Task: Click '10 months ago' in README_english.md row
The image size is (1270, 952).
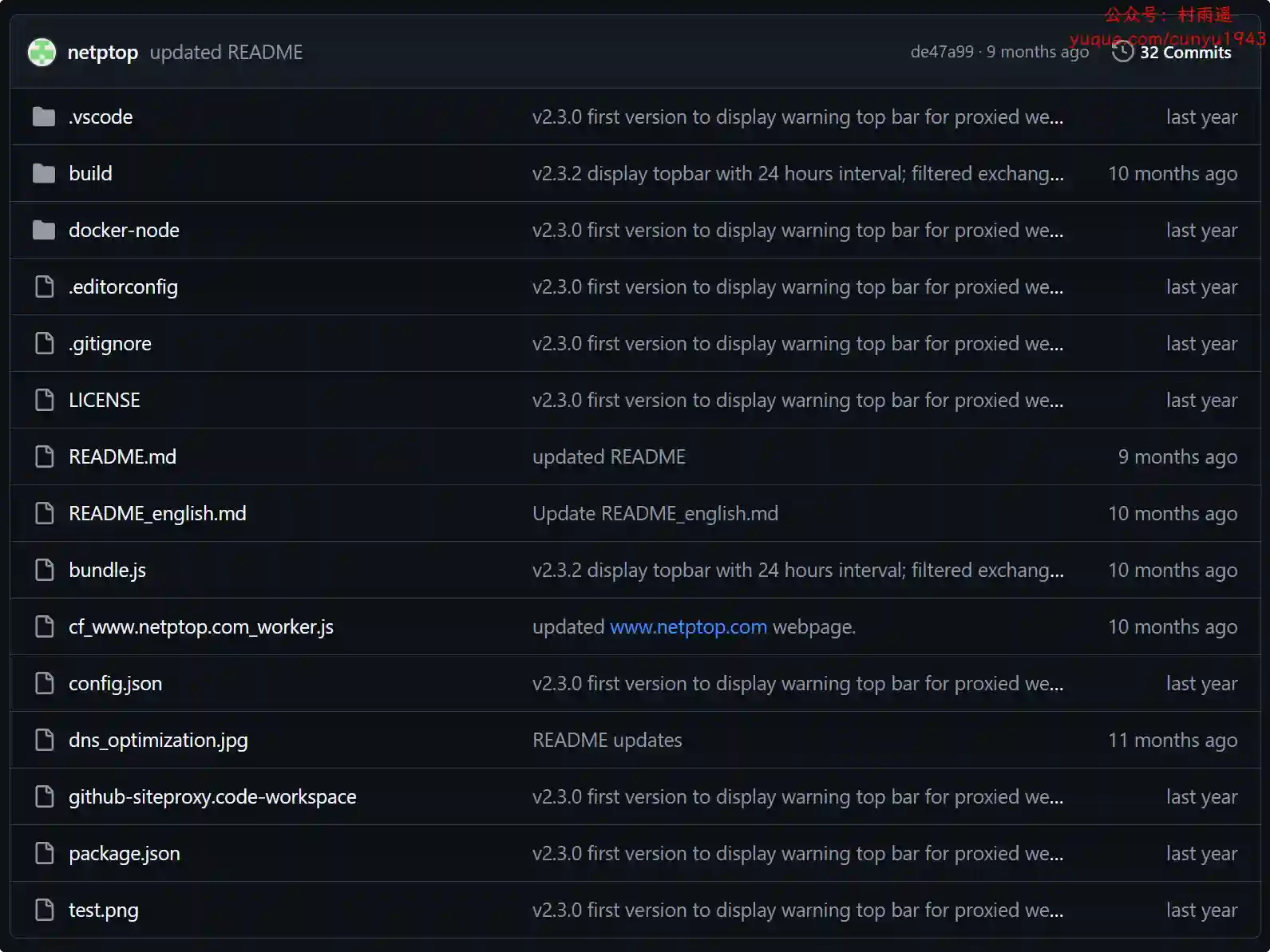Action: [1173, 514]
